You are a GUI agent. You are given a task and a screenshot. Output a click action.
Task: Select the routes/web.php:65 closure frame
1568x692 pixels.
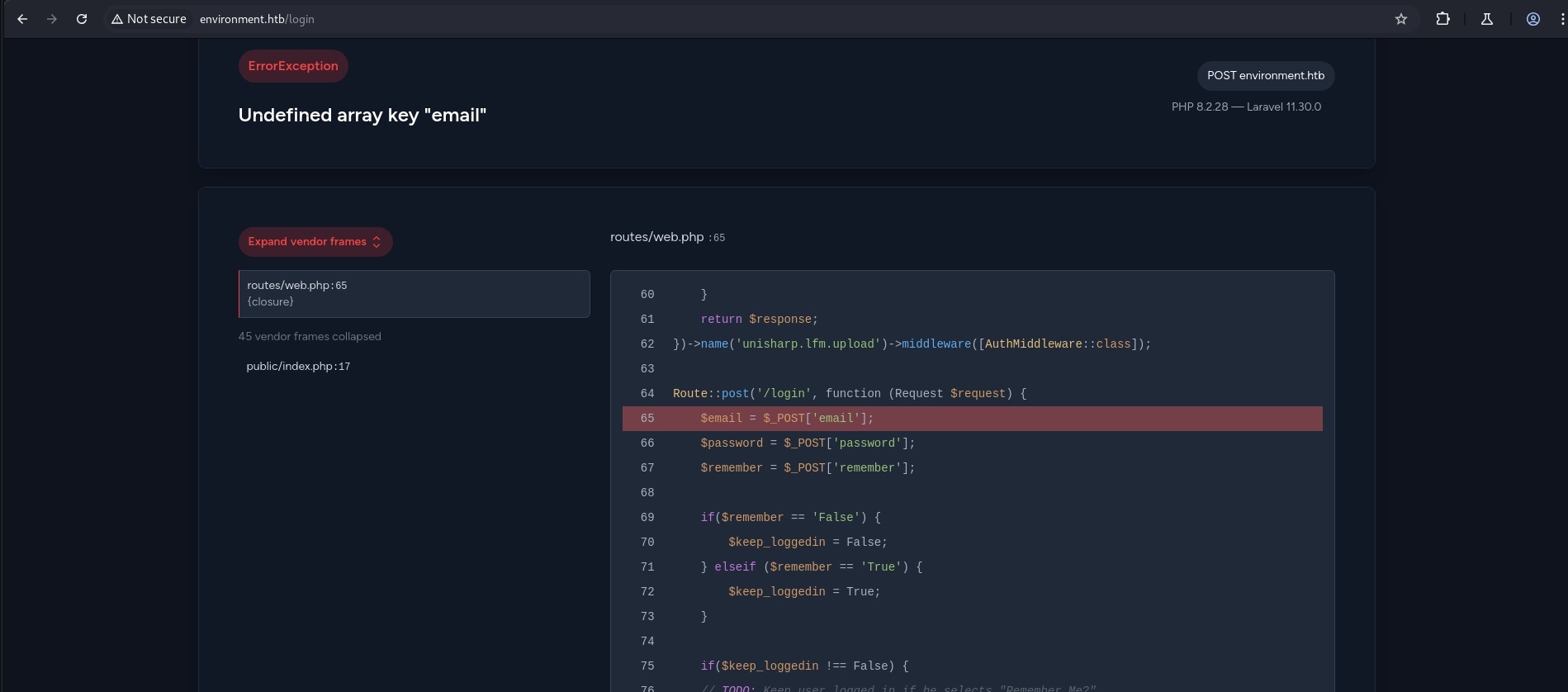coord(414,294)
